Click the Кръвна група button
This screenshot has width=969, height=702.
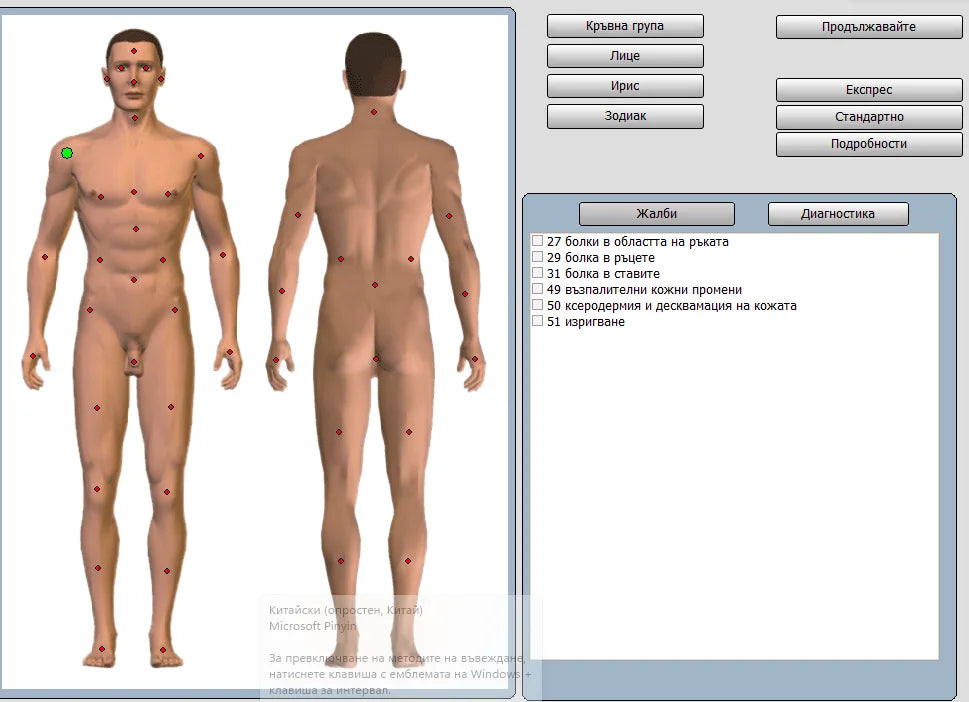point(625,26)
